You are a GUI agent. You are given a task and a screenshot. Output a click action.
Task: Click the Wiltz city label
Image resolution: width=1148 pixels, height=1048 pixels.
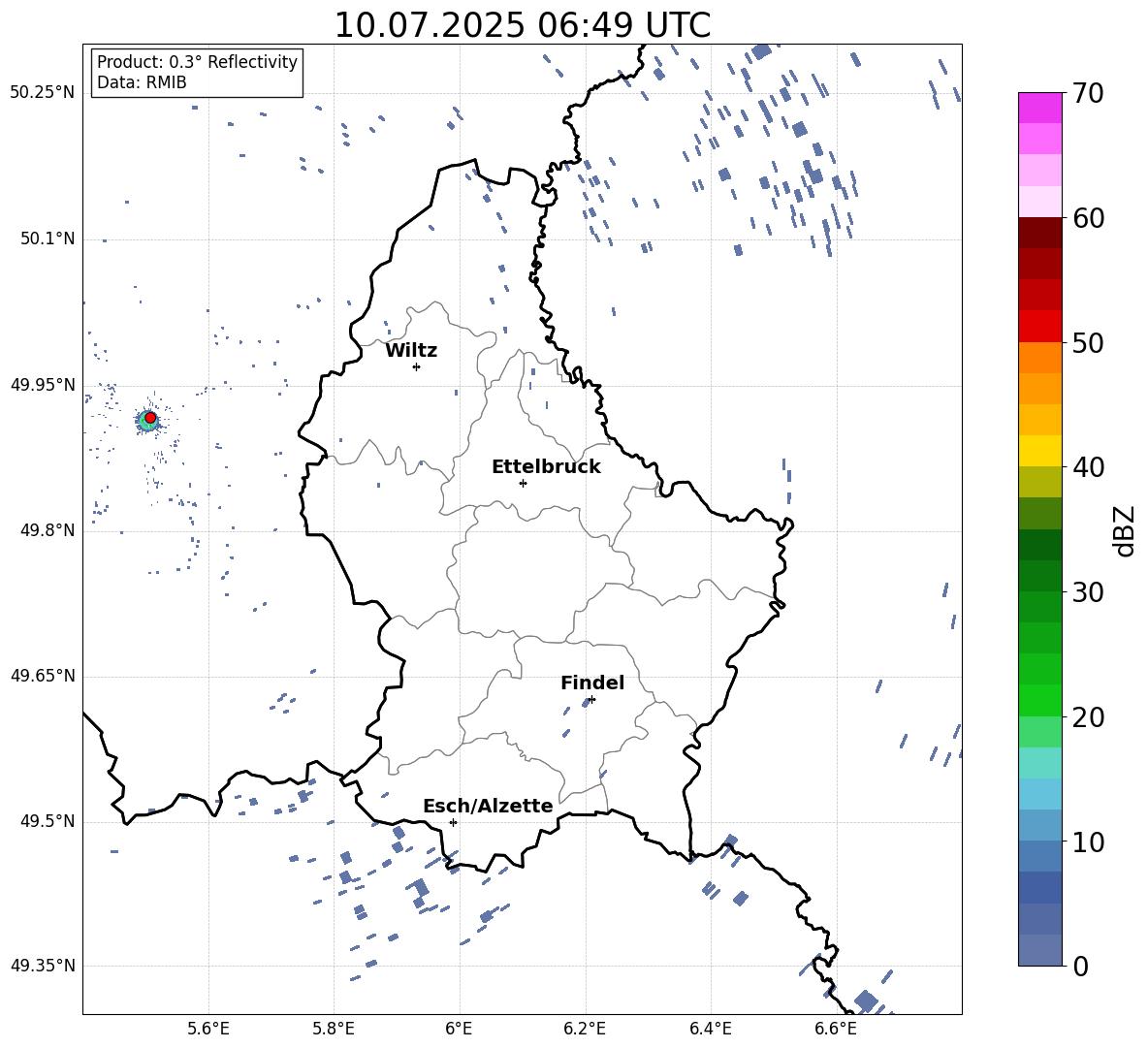411,351
